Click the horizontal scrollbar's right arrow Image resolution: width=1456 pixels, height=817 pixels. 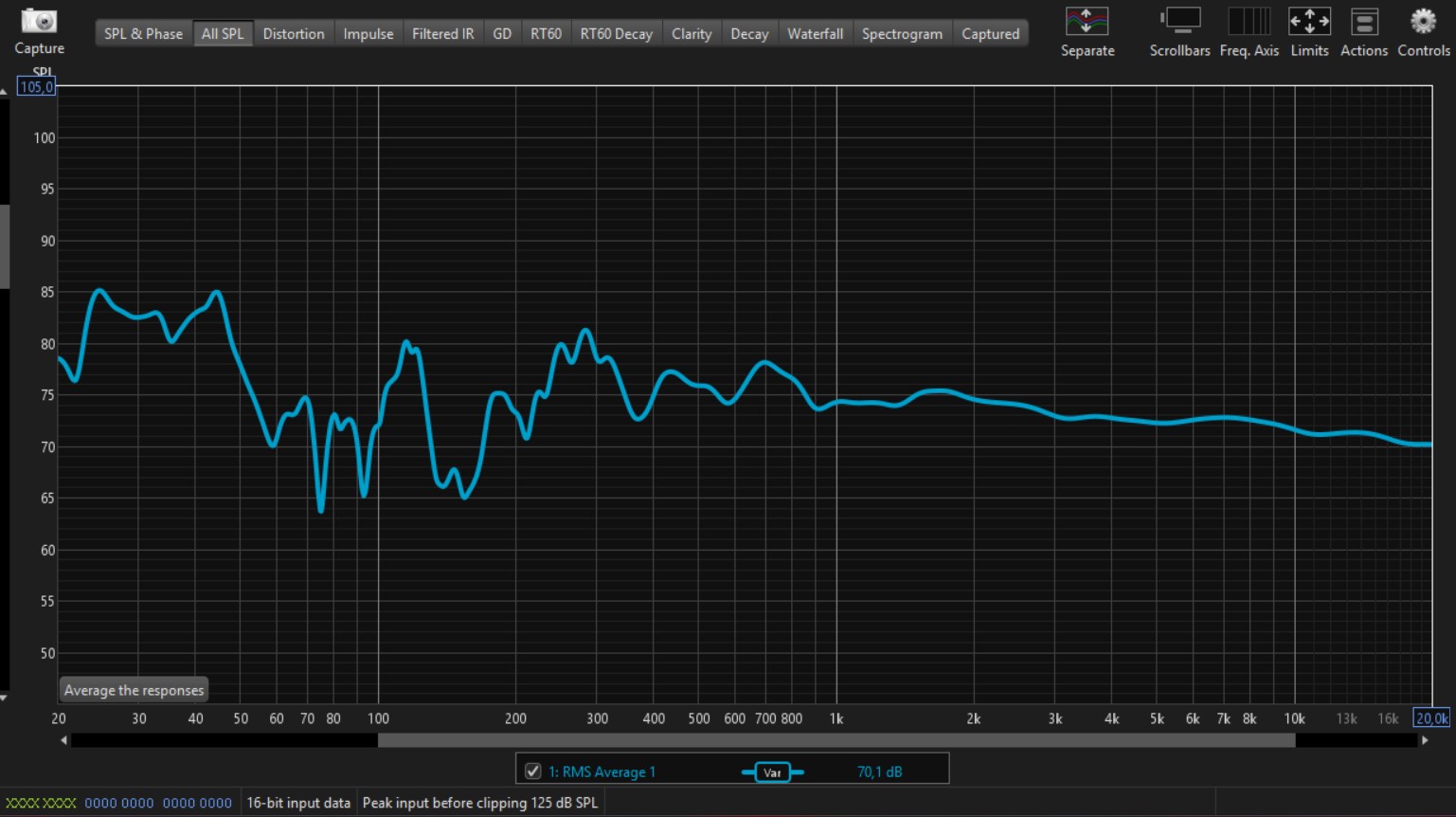(1425, 740)
